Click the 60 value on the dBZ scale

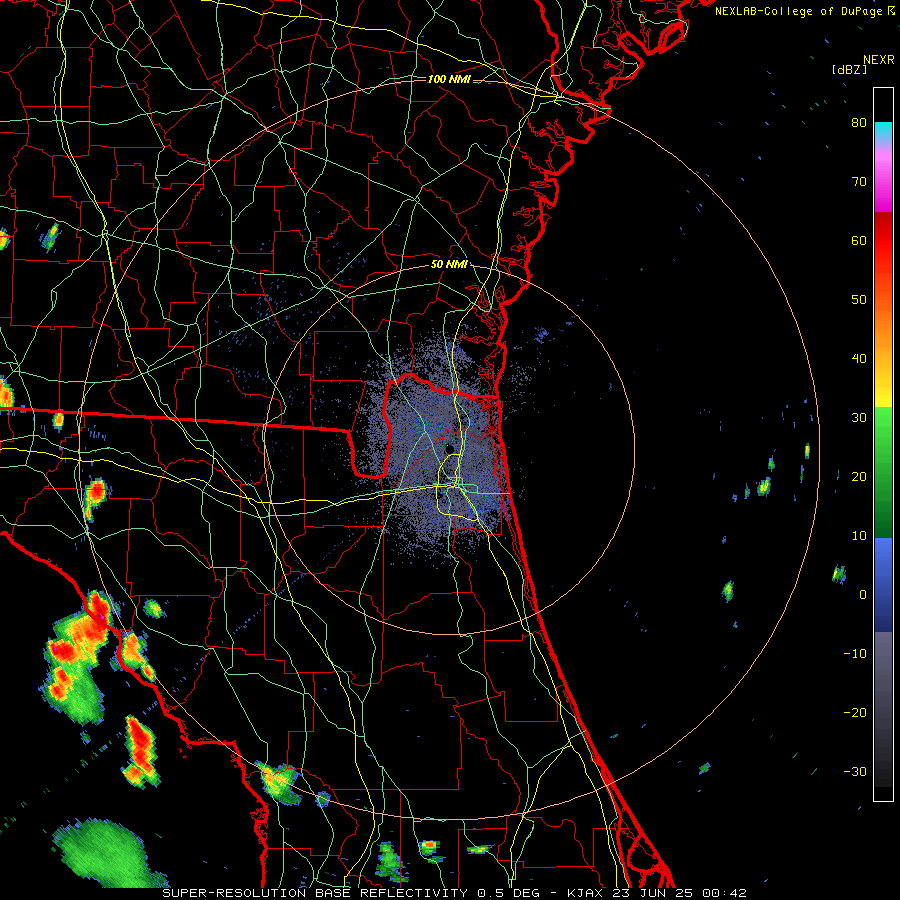[x=859, y=240]
